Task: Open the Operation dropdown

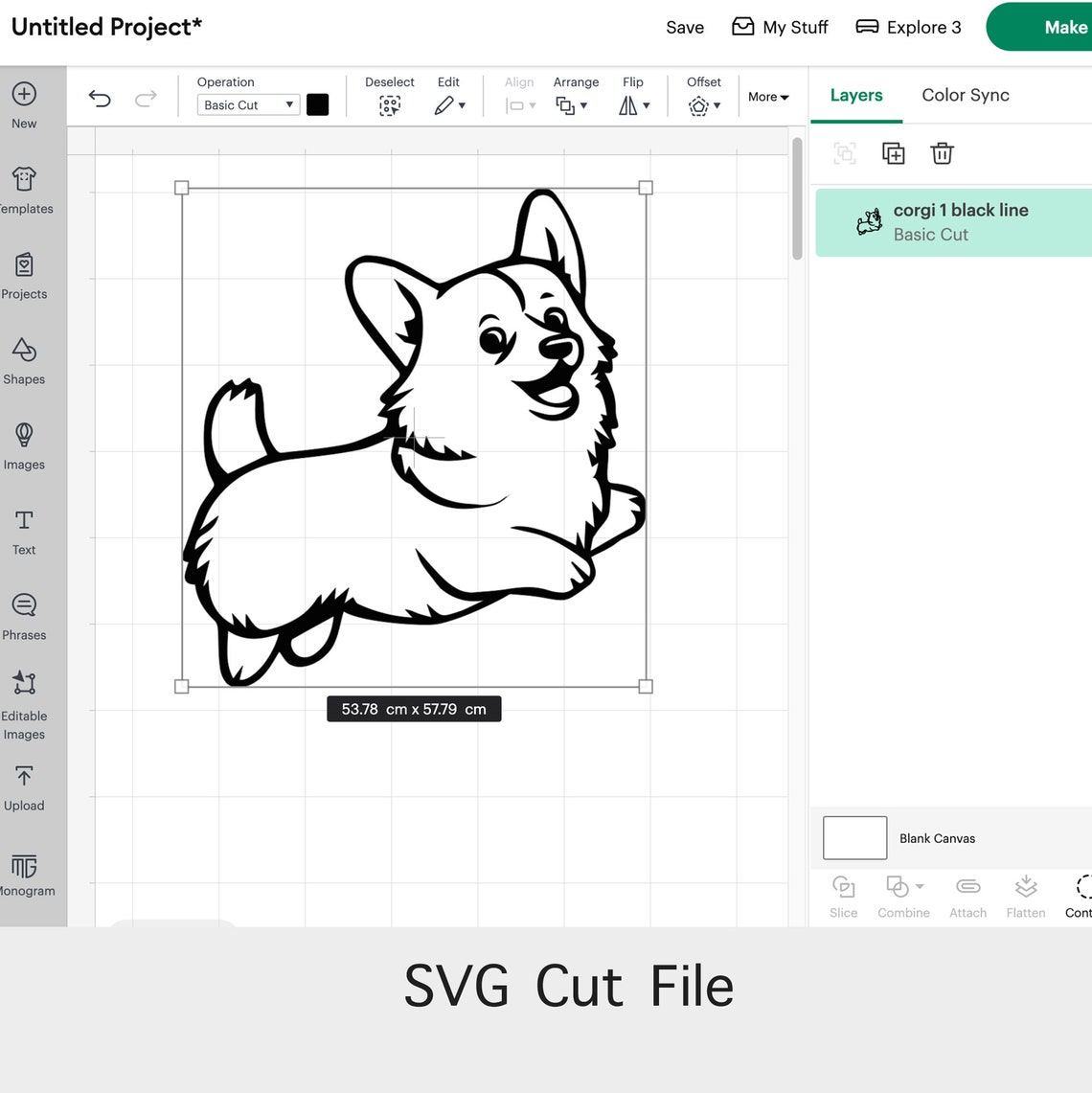Action: pyautogui.click(x=247, y=104)
